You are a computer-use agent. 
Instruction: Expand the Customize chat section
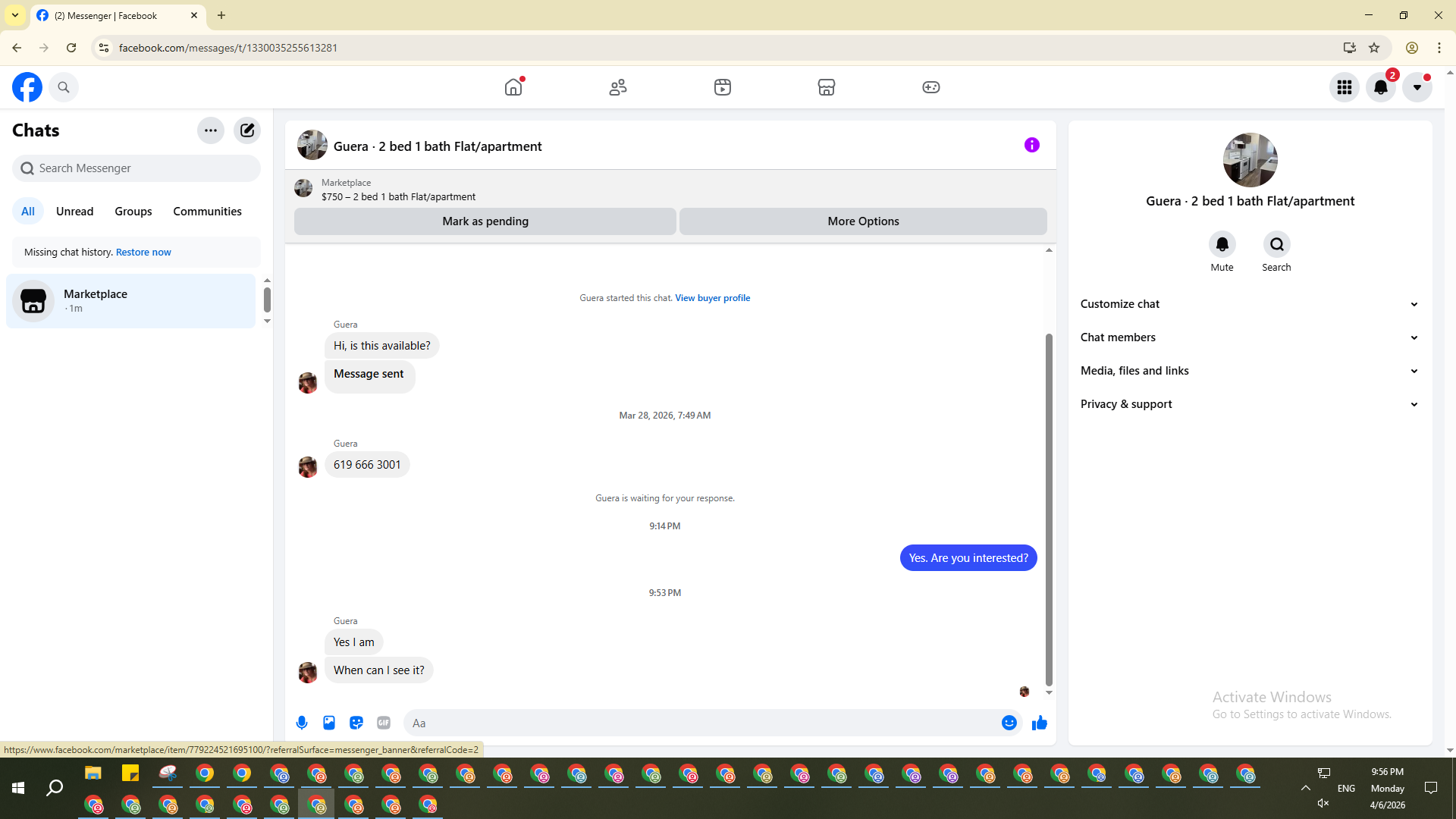tap(1250, 304)
